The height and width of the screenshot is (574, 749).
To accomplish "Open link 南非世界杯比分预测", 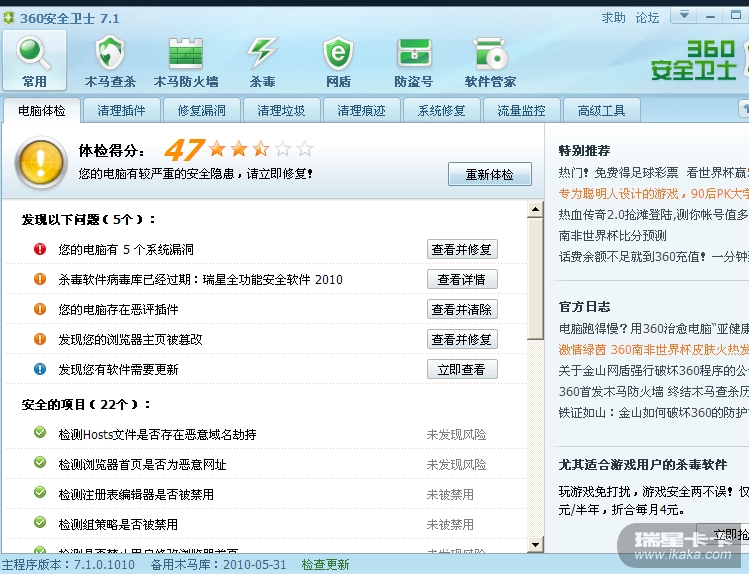I will pyautogui.click(x=612, y=235).
